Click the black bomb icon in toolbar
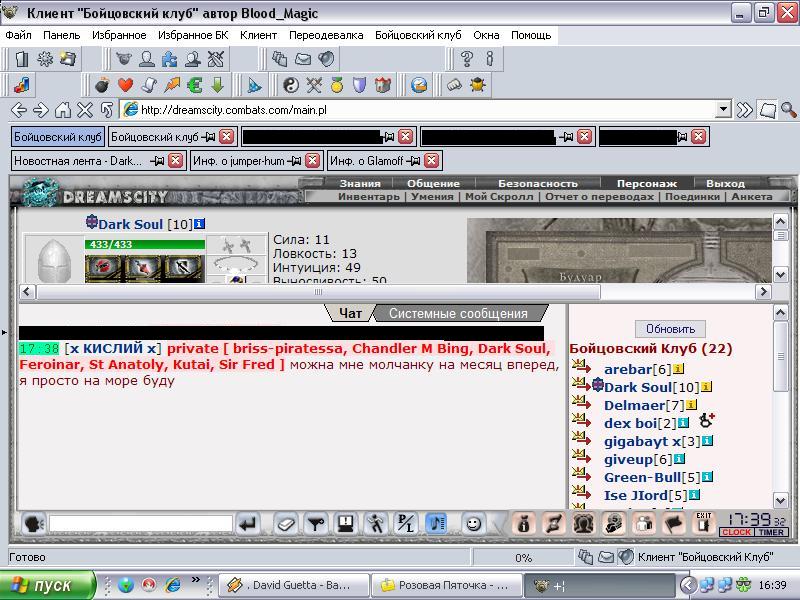The height and width of the screenshot is (600, 800). [x=102, y=85]
